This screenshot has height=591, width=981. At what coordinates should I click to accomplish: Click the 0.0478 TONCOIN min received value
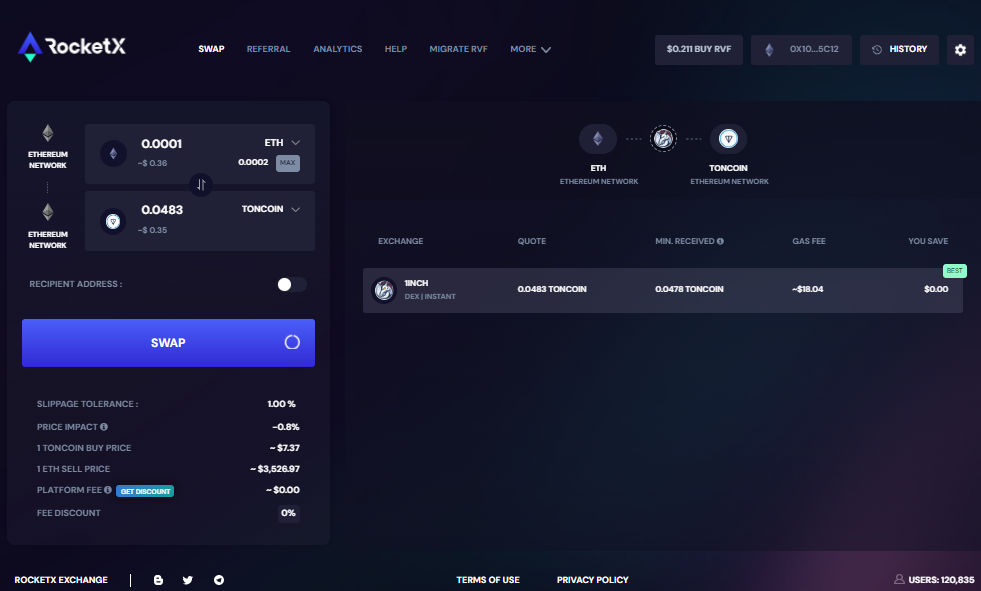(x=689, y=289)
